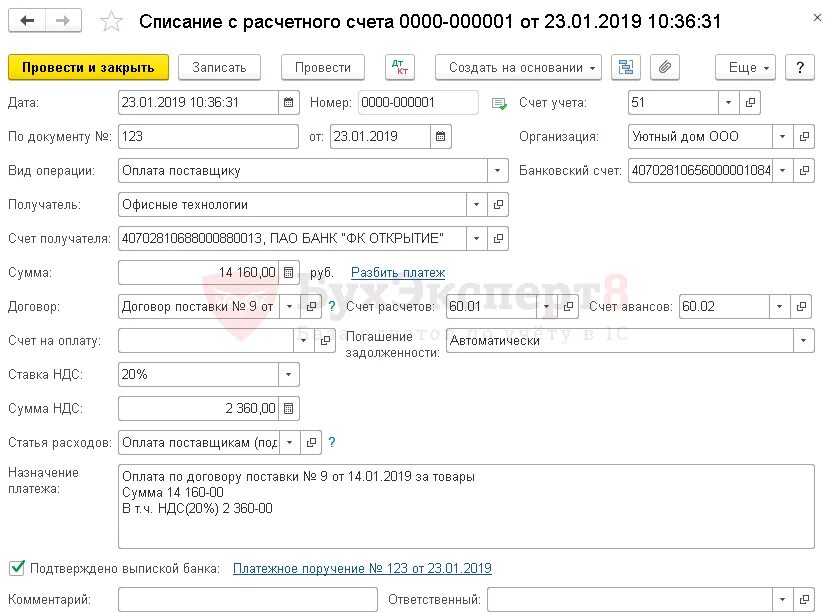Show help hint next to Статья расходов

pos(331,442)
